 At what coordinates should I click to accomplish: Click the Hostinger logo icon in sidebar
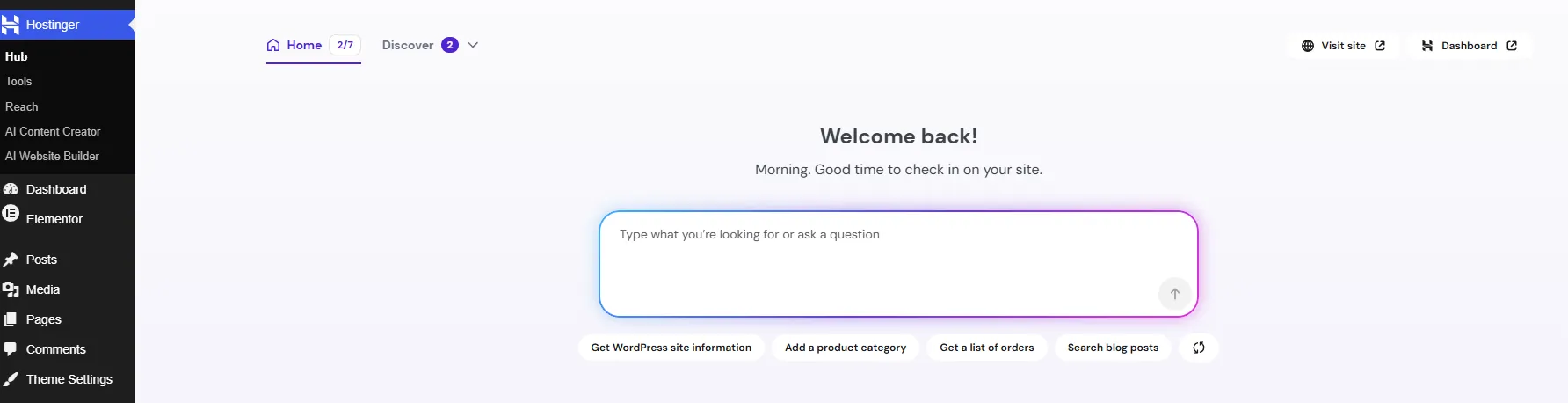(11, 25)
